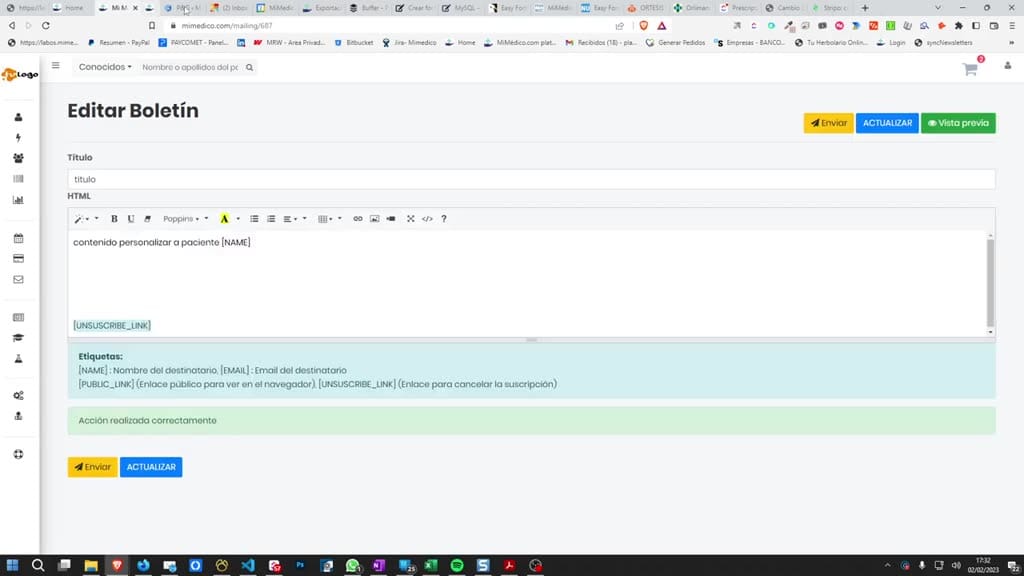Apply yellow highlight text color
The width and height of the screenshot is (1024, 576).
[224, 219]
